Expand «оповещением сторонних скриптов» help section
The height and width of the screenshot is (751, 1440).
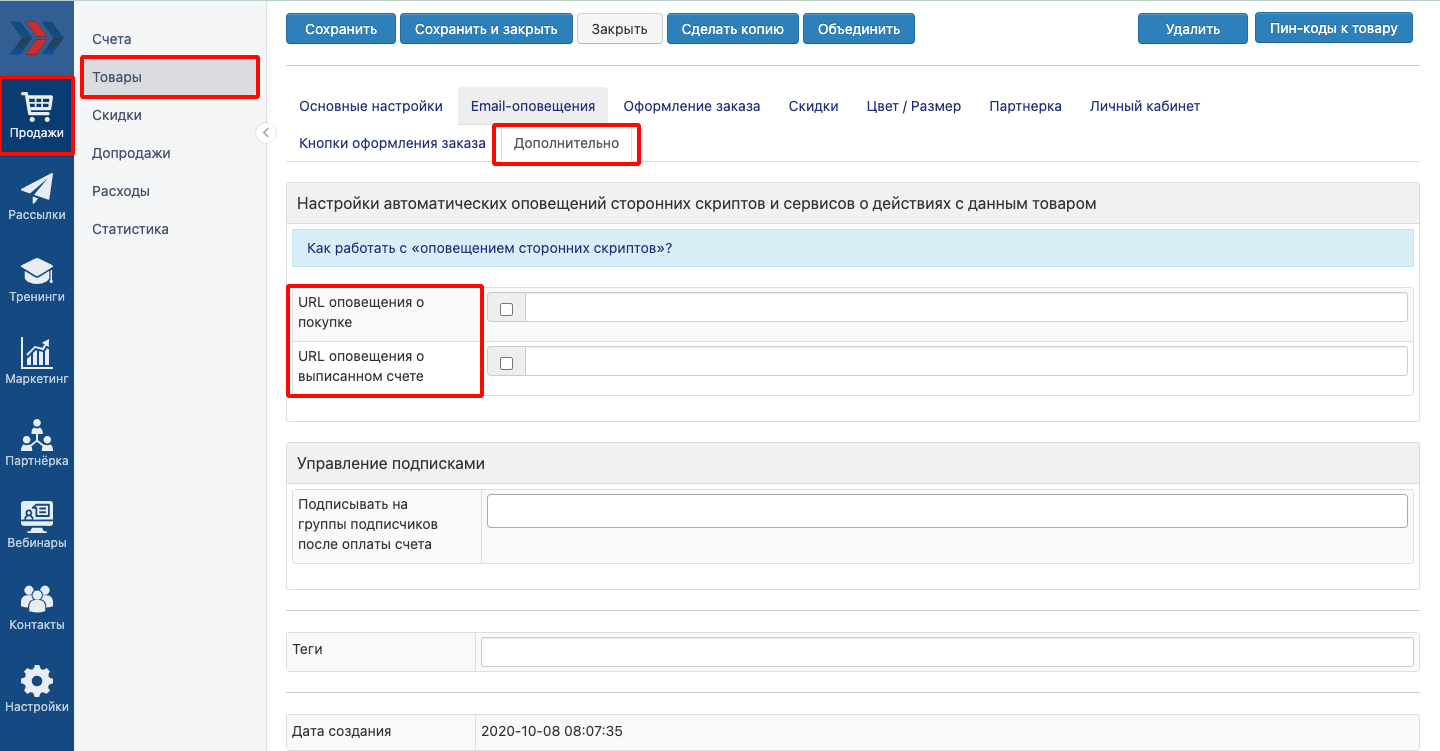(489, 248)
